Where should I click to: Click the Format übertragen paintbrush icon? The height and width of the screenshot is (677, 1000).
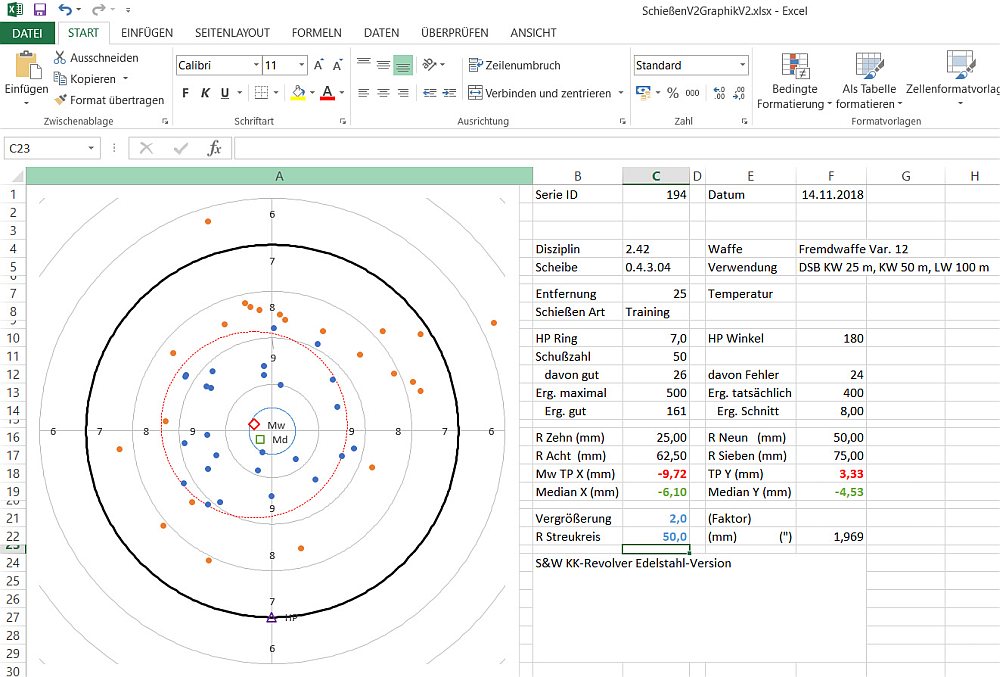(x=60, y=100)
